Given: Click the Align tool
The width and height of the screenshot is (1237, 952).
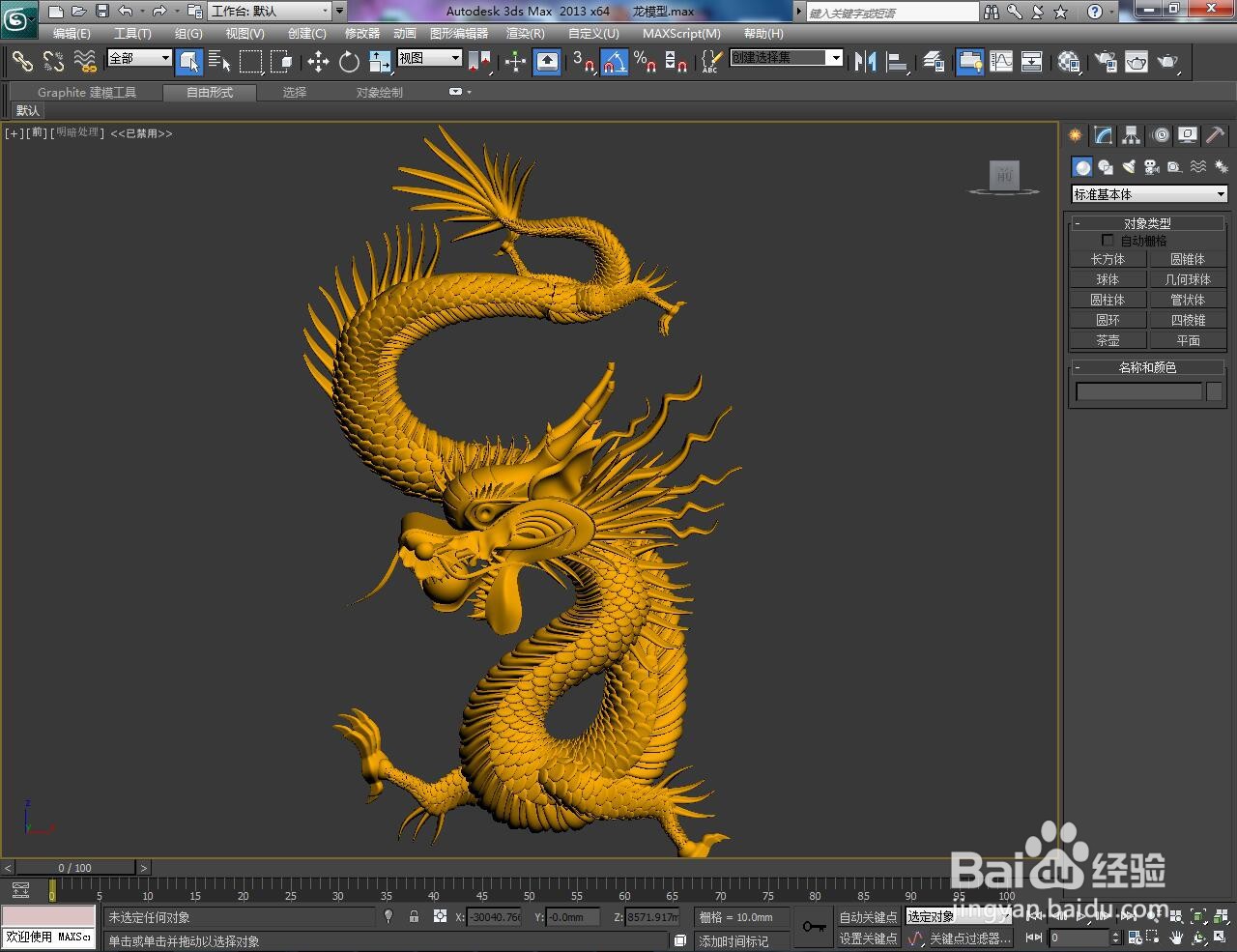Looking at the screenshot, I should pyautogui.click(x=897, y=62).
